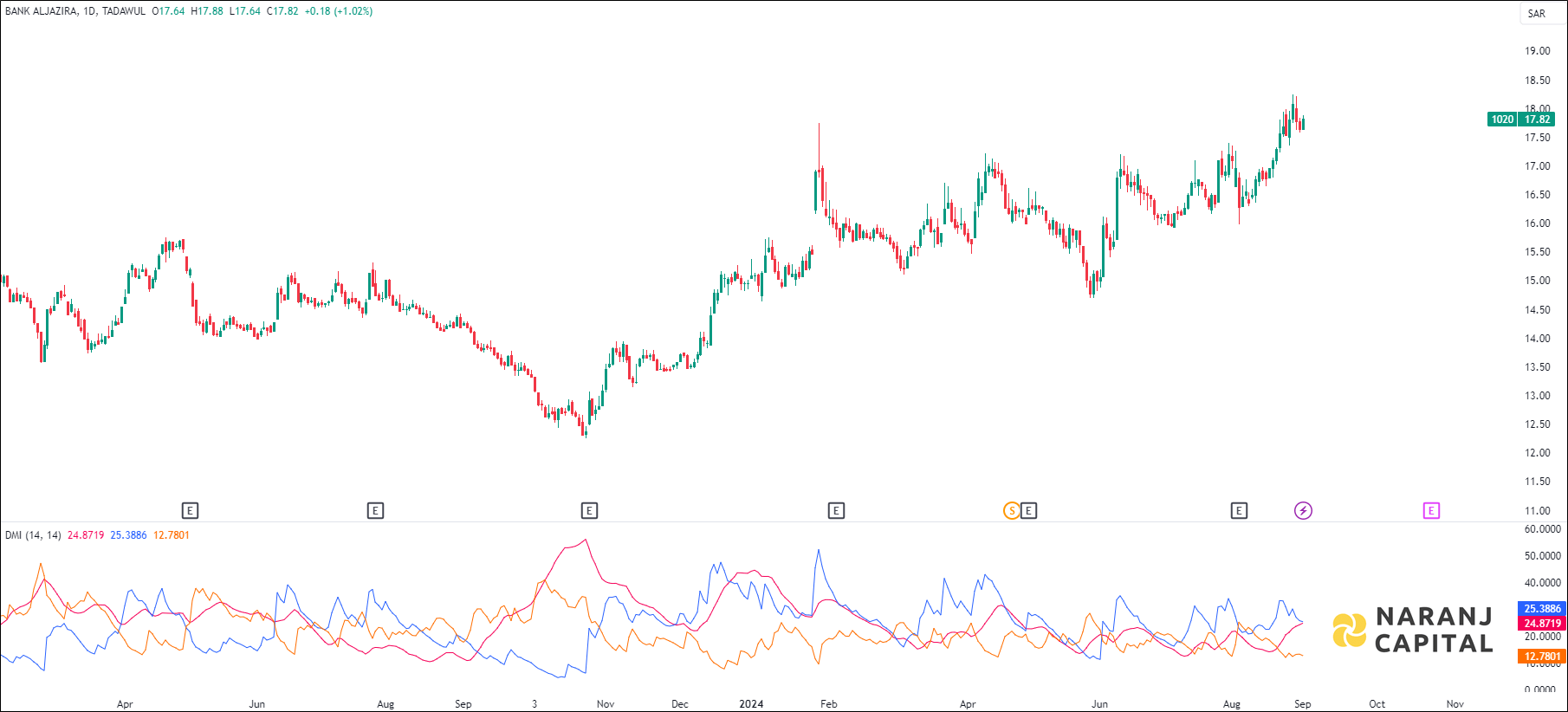Click the Dec label on time axis
Image resolution: width=1568 pixels, height=712 pixels.
[680, 704]
